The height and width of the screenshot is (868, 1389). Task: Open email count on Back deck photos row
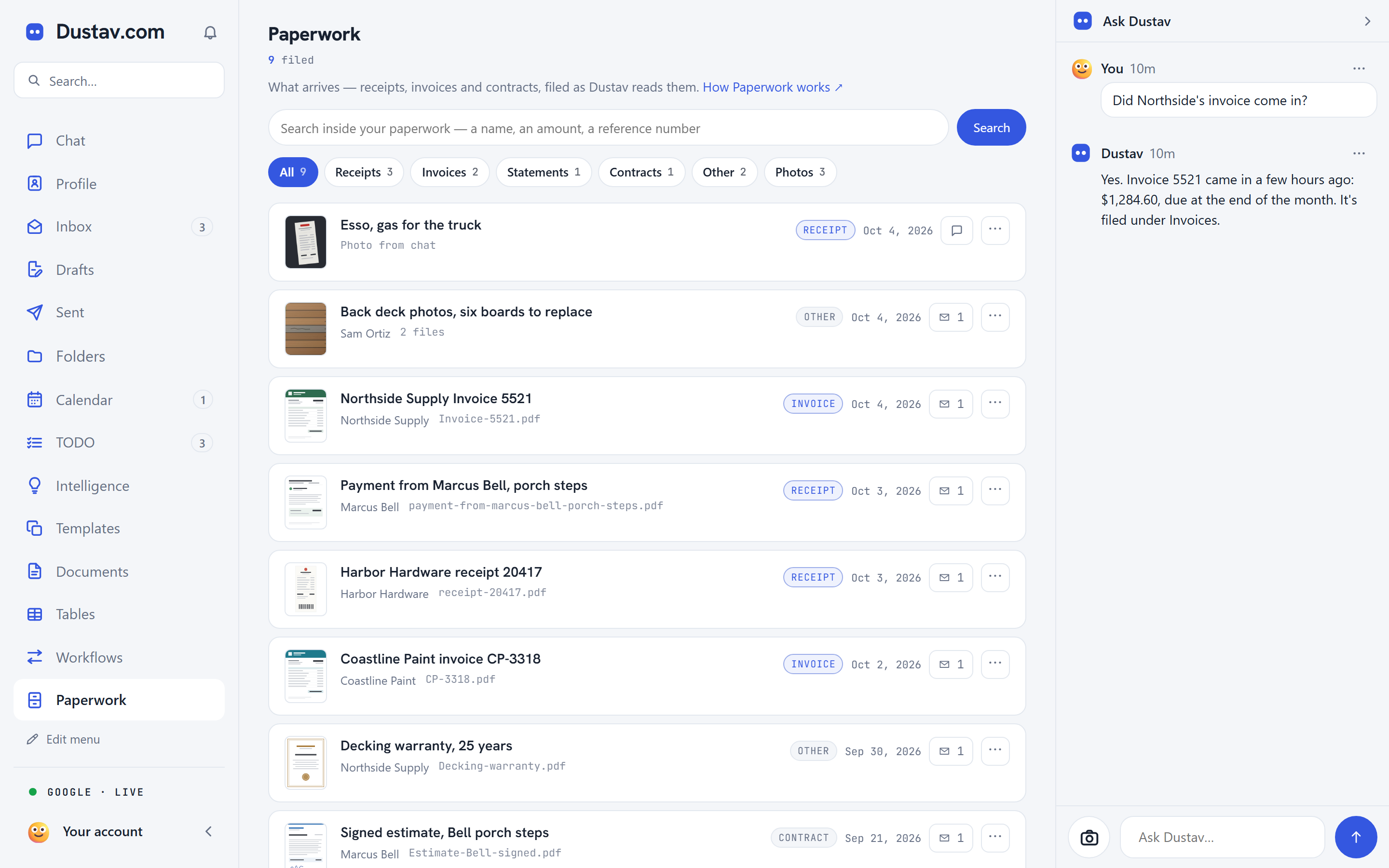point(951,317)
